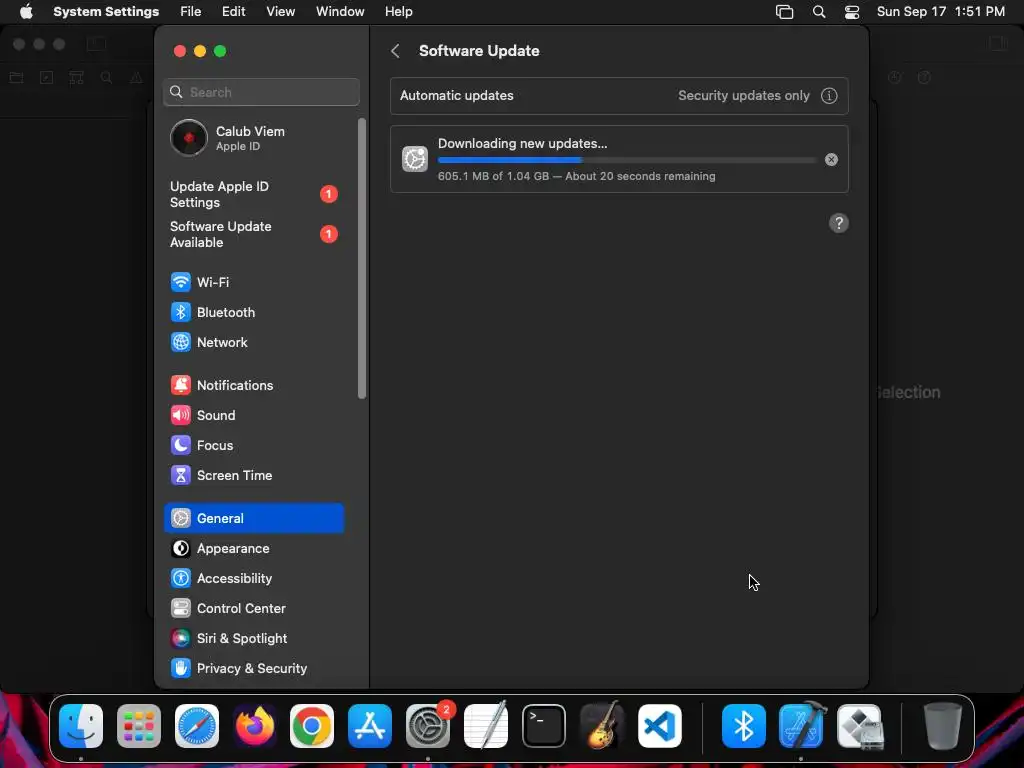Open Spotlight search in menu bar
Viewport: 1024px width, 768px height.
coord(819,12)
